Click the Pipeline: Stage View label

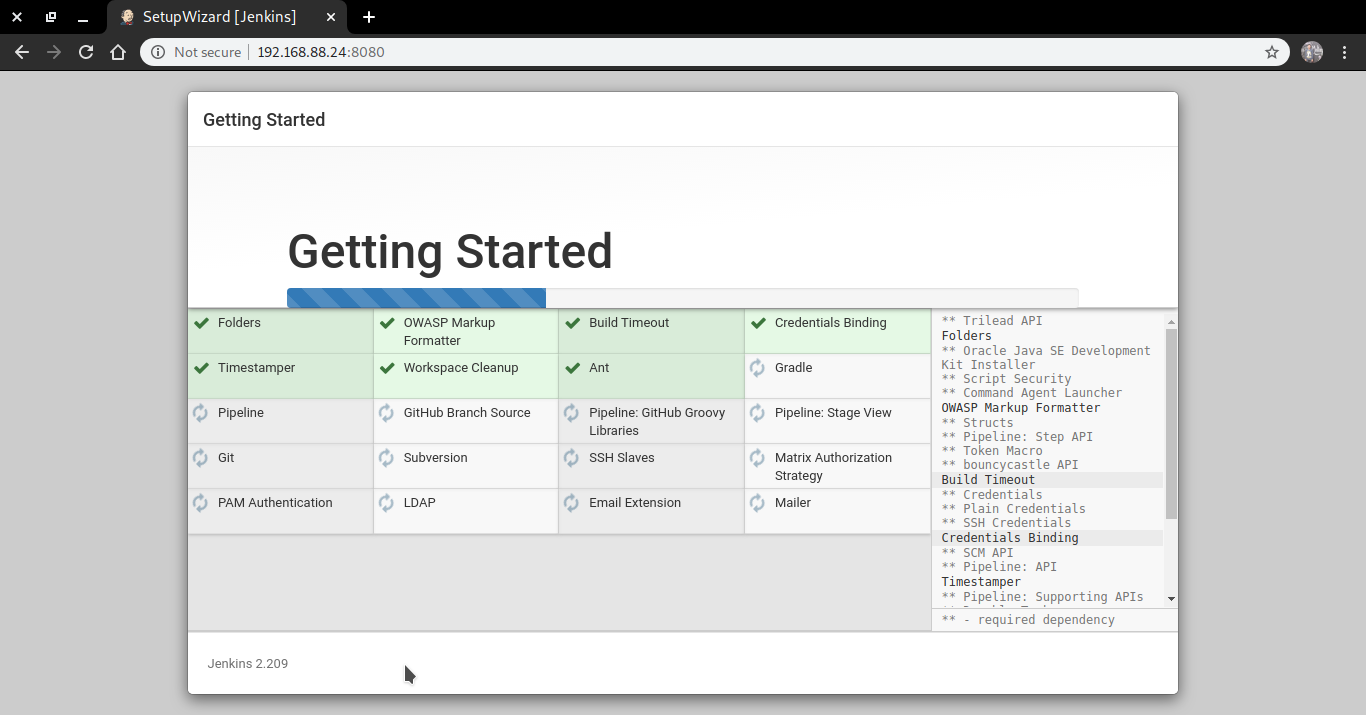click(x=833, y=413)
